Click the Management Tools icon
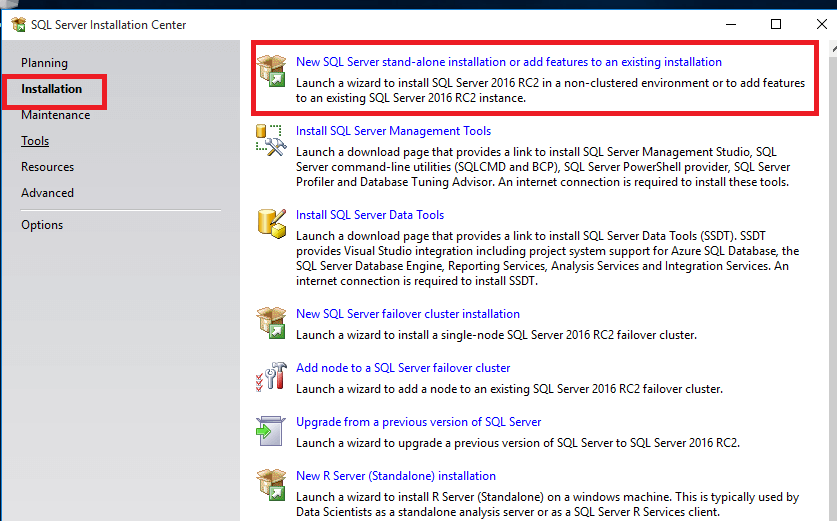This screenshot has width=837, height=521. tap(272, 139)
